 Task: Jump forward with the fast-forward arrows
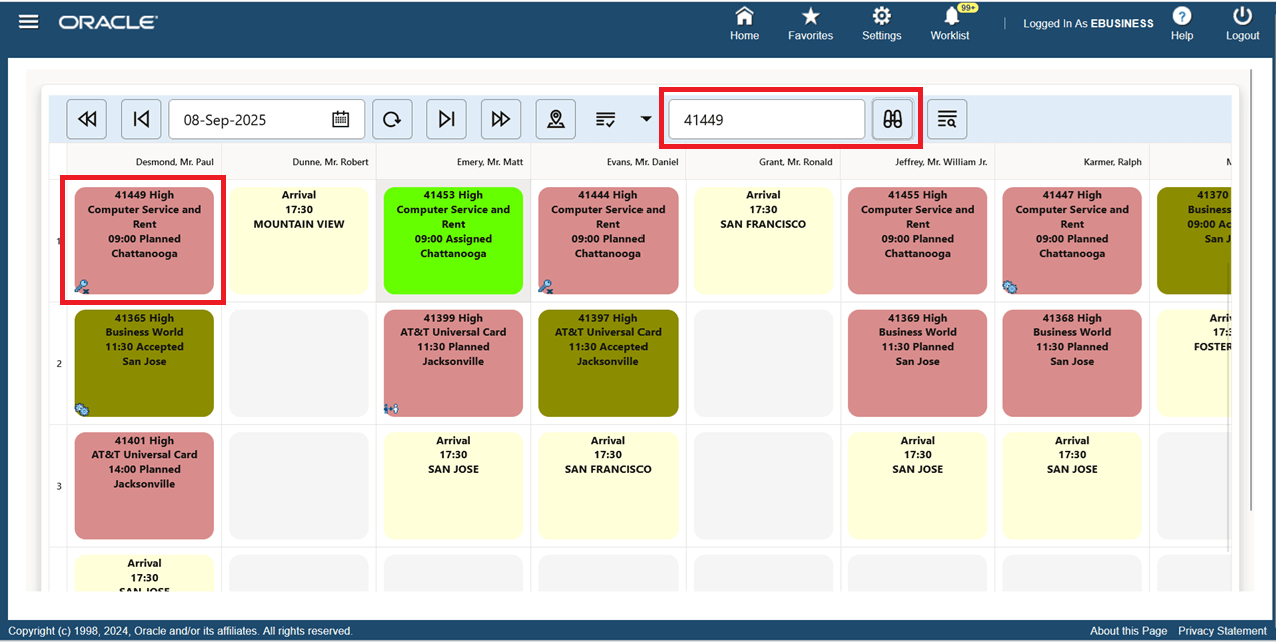point(500,118)
